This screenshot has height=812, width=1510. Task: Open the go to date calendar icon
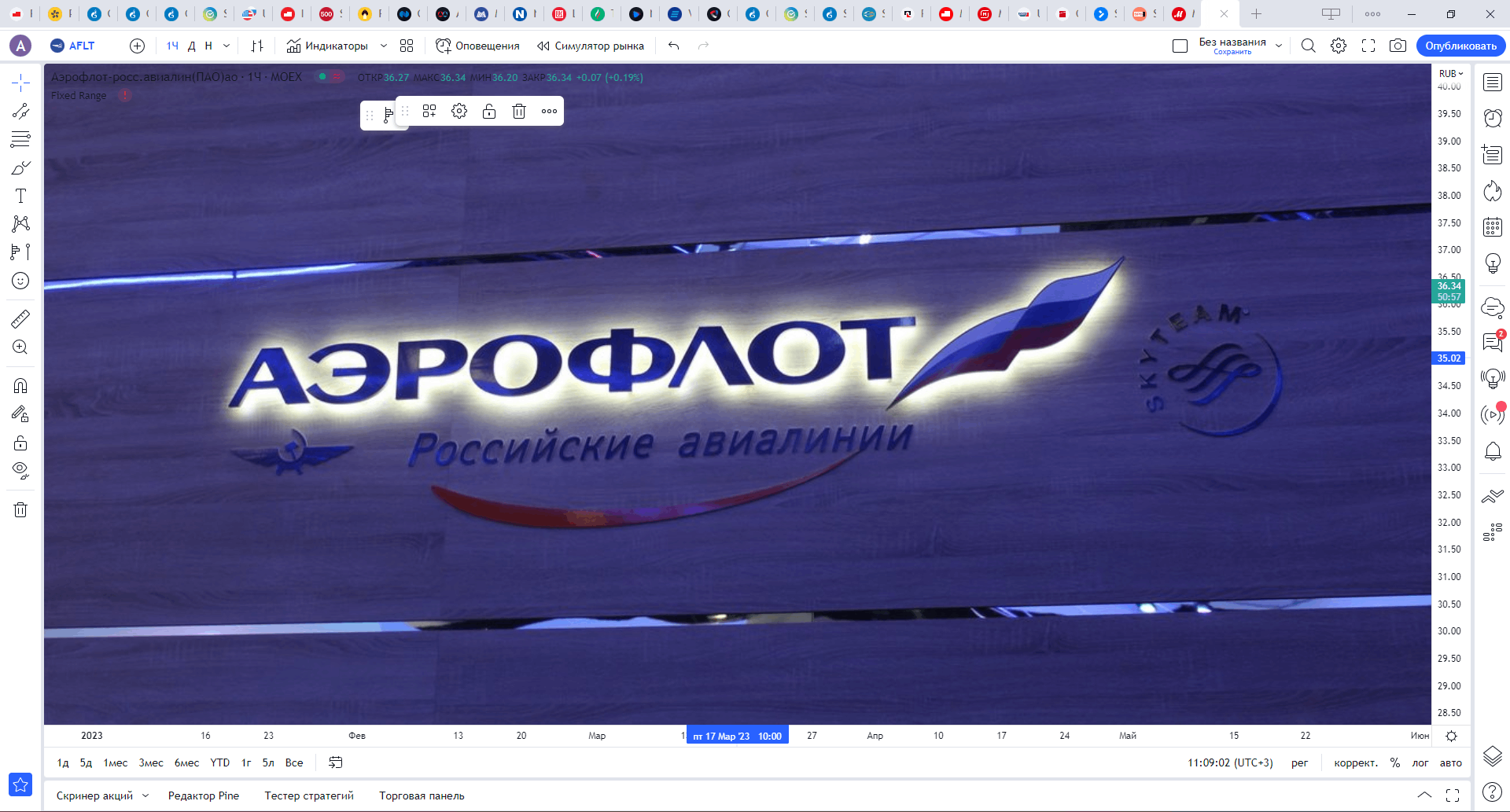336,762
